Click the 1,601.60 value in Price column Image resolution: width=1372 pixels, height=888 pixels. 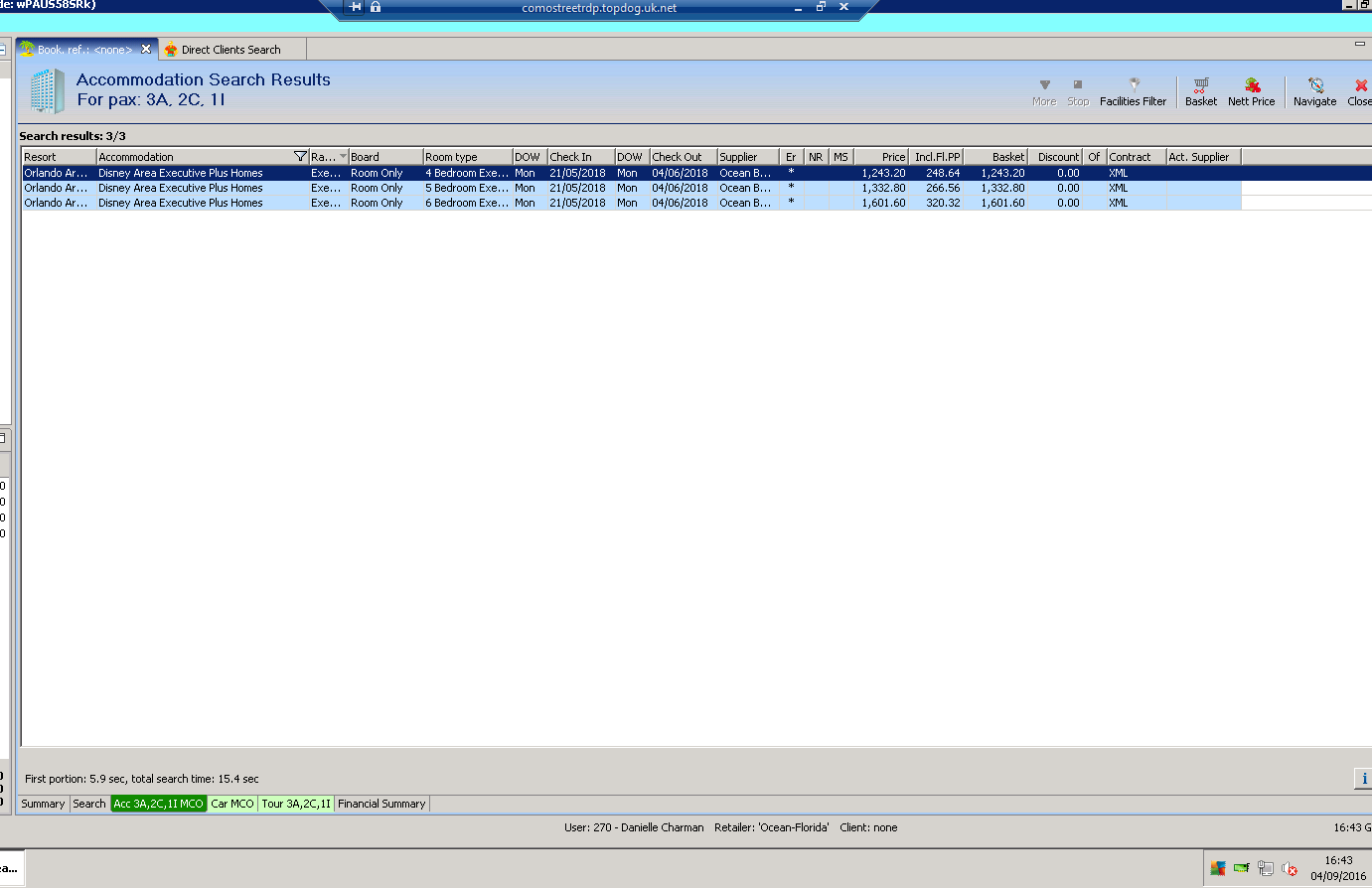[881, 203]
